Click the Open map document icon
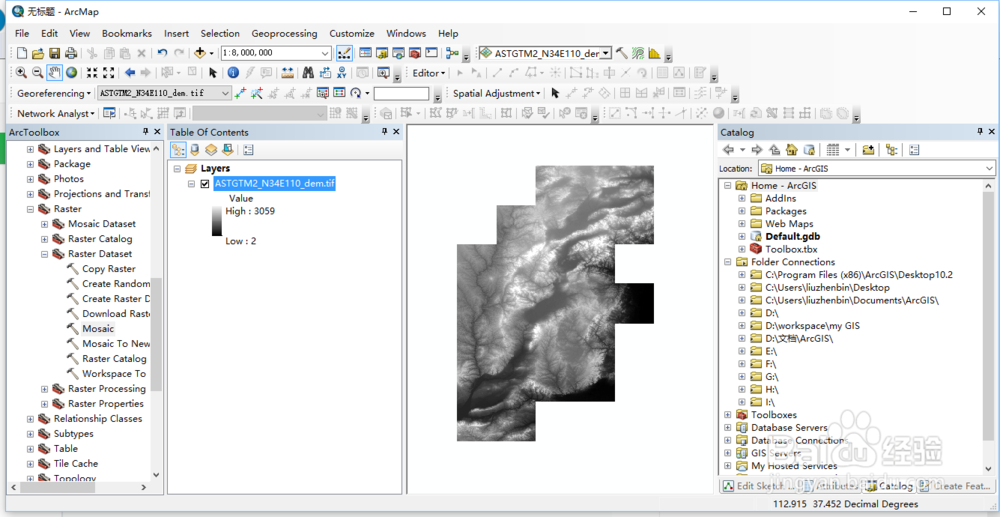 pos(38,54)
